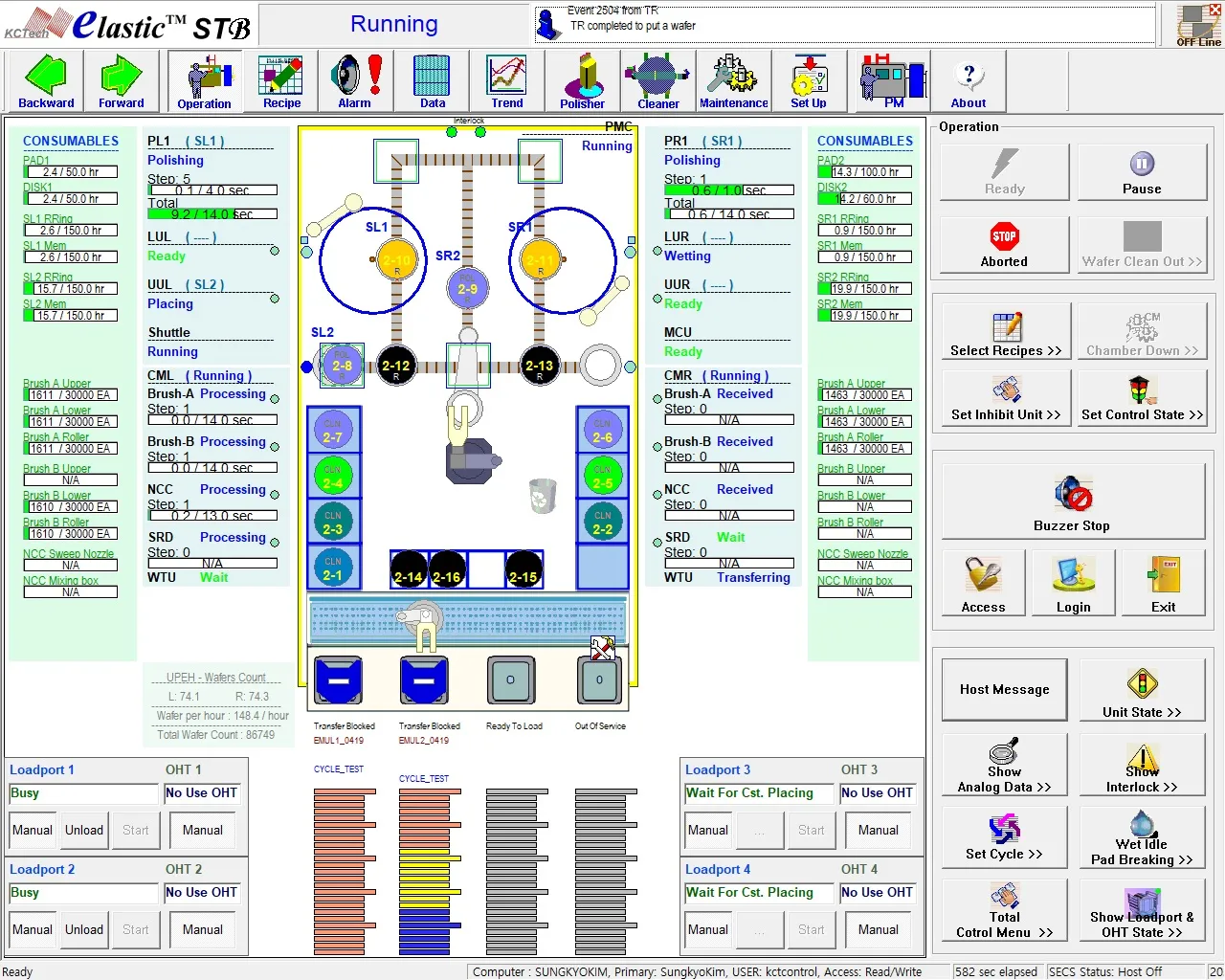The height and width of the screenshot is (980, 1225).
Task: Open the PM toolbar icon
Action: [x=893, y=82]
